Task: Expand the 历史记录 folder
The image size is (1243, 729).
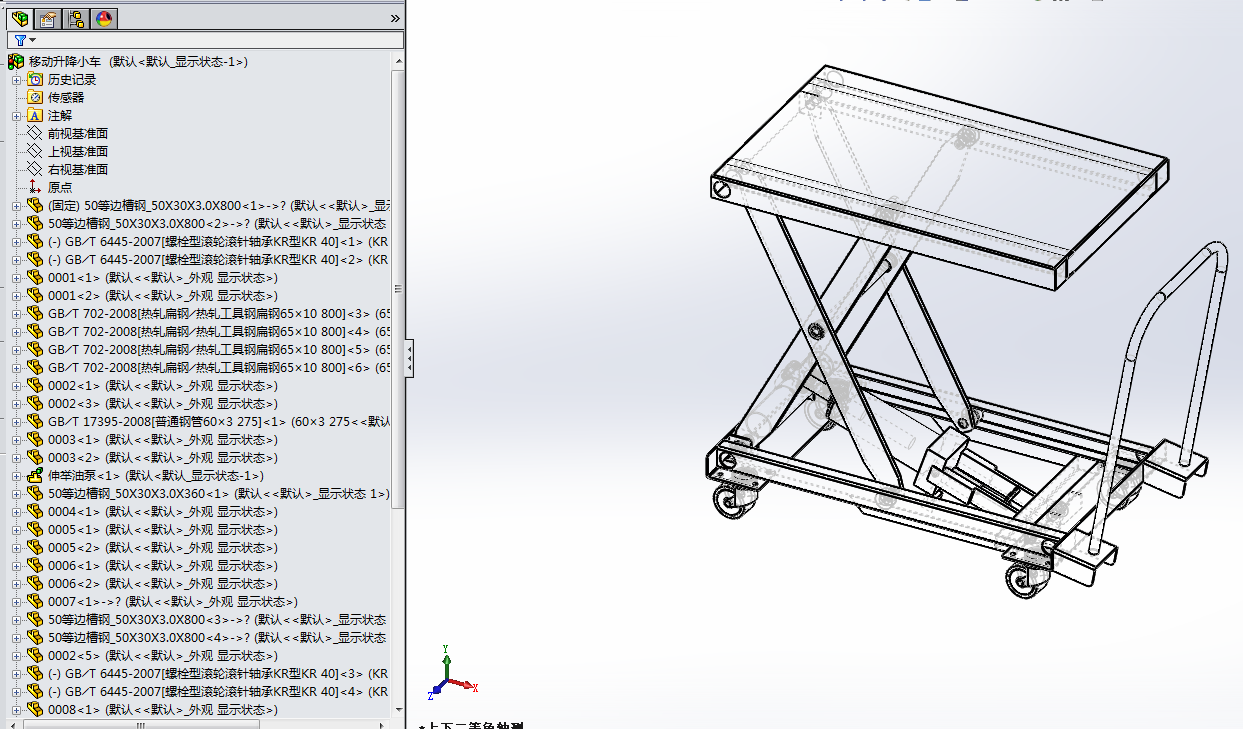Action: pyautogui.click(x=16, y=80)
